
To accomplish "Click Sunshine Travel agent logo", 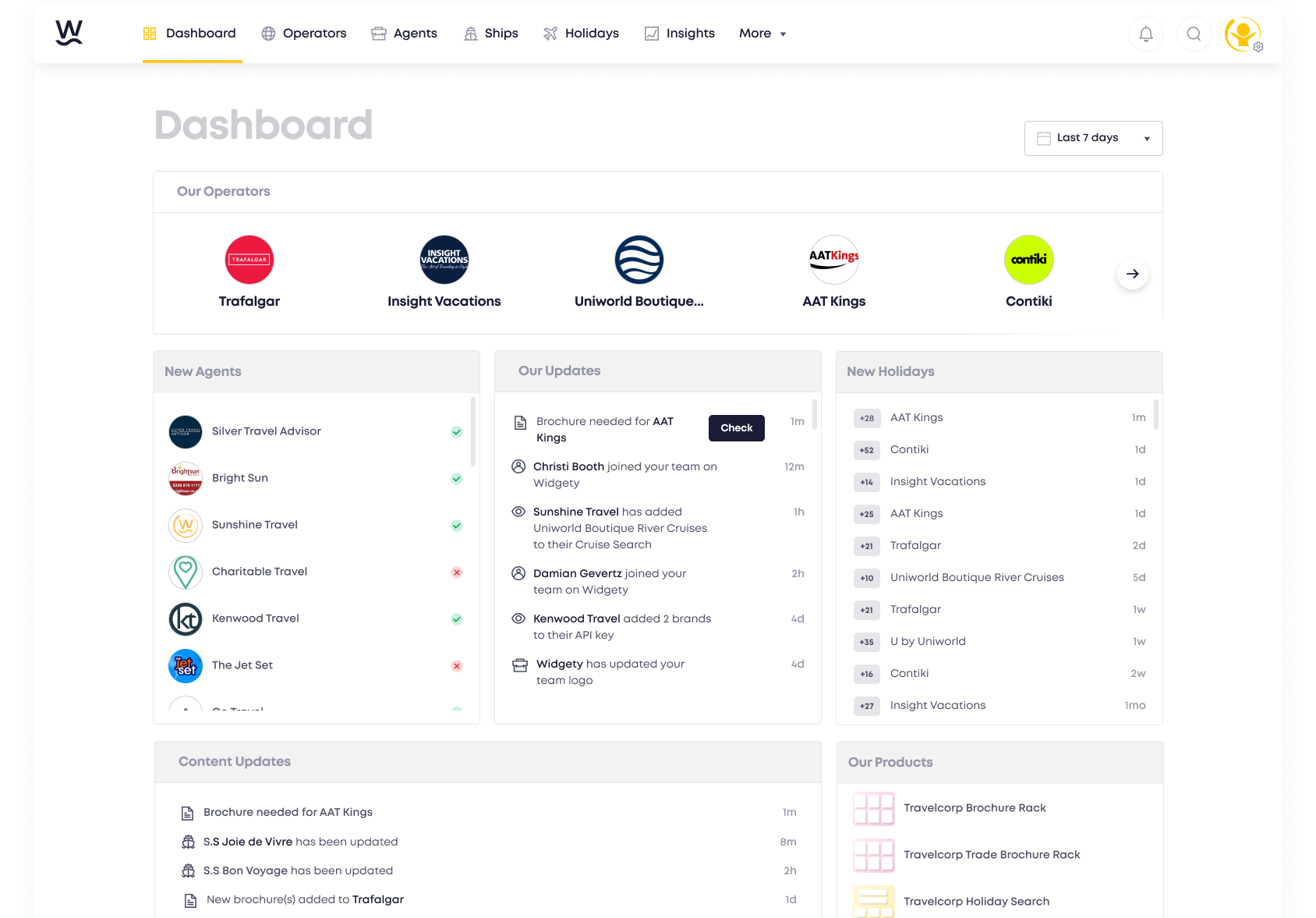I will click(x=186, y=525).
